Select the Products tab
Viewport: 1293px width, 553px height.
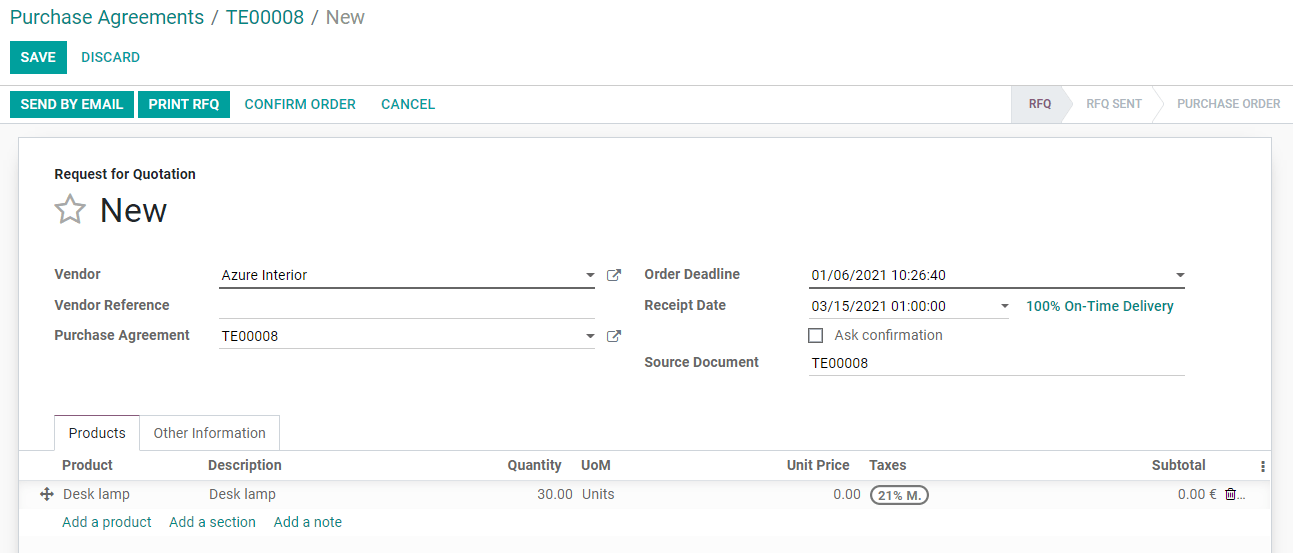point(97,433)
